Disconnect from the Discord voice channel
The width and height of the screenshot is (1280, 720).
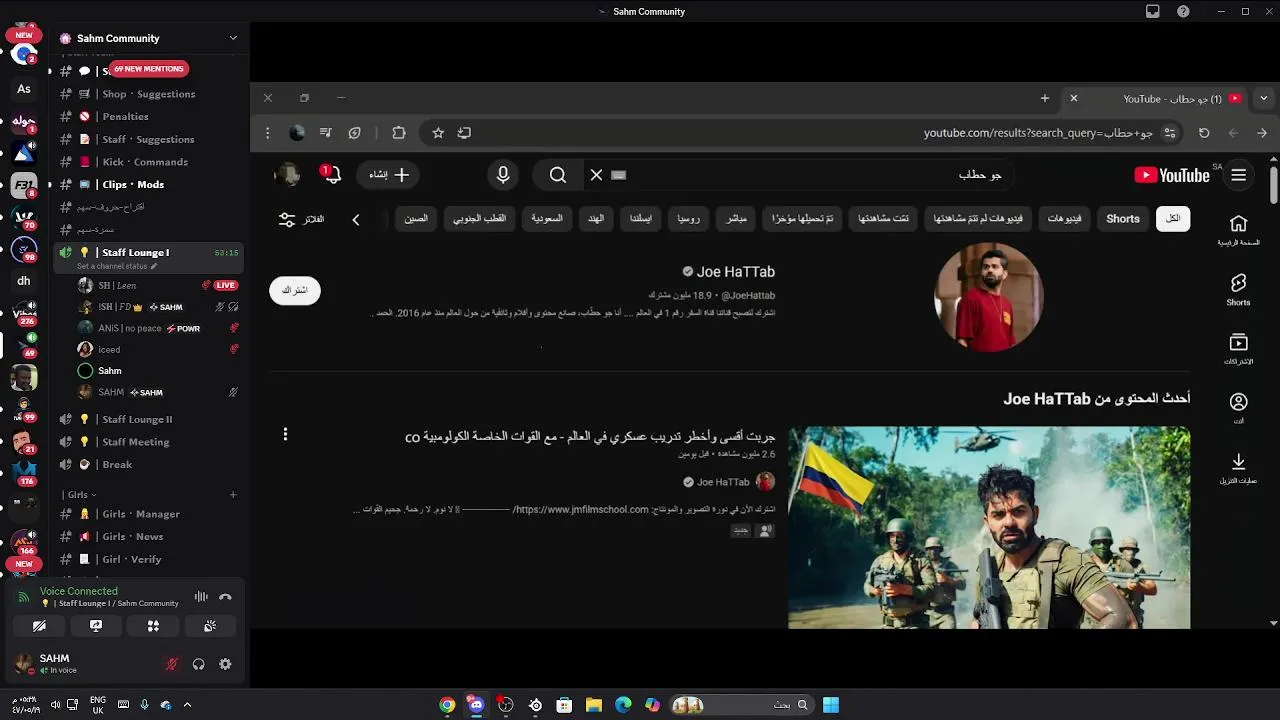point(225,597)
